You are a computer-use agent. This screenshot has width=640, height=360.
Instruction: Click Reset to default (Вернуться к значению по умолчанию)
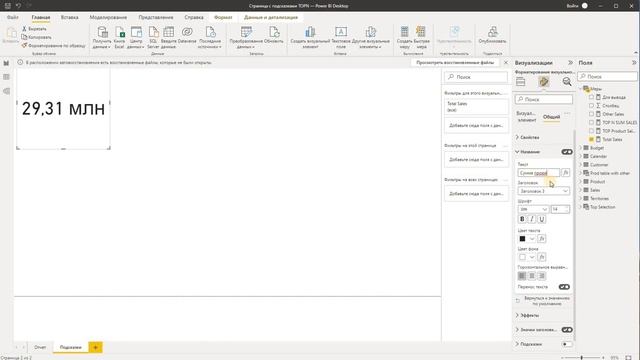click(543, 301)
